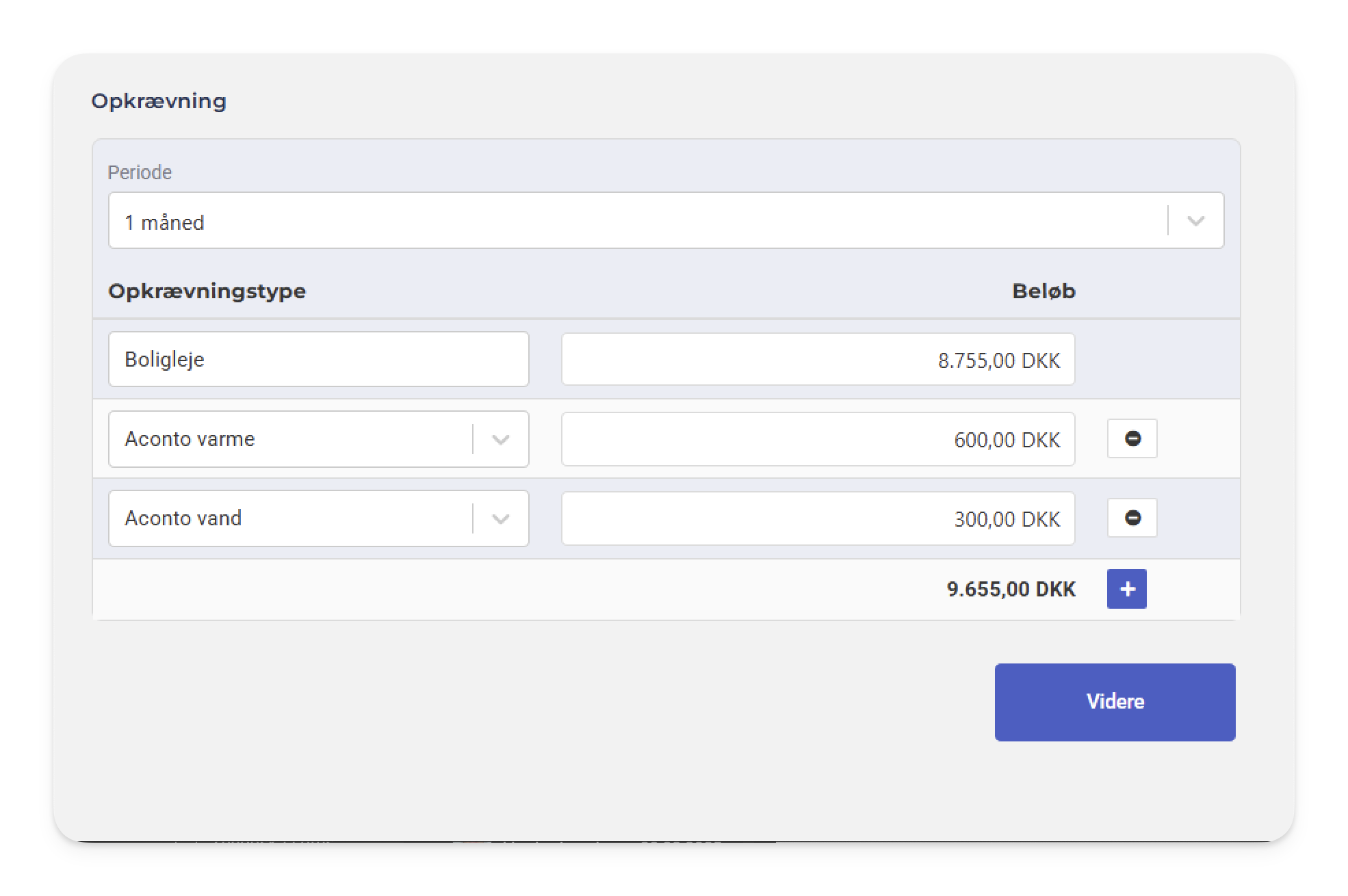
Task: Open the Aconto vand type dropdown
Action: click(319, 518)
